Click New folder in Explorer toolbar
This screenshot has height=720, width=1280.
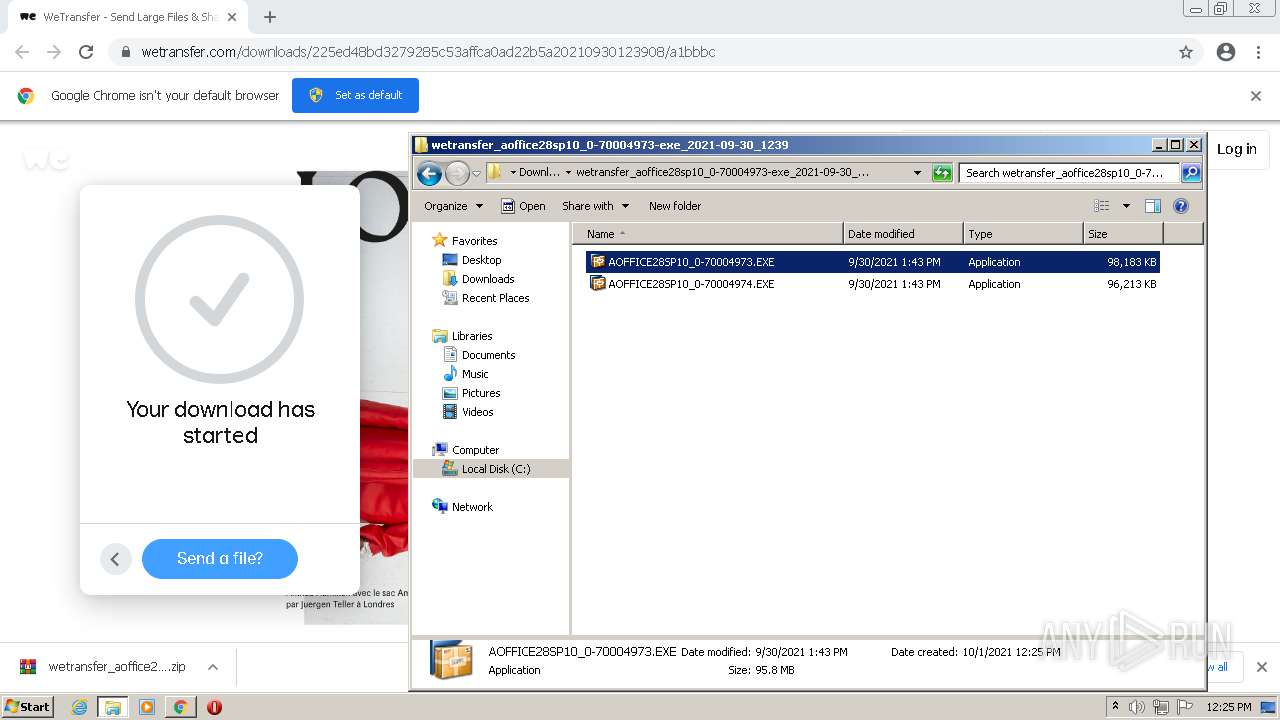pos(675,206)
